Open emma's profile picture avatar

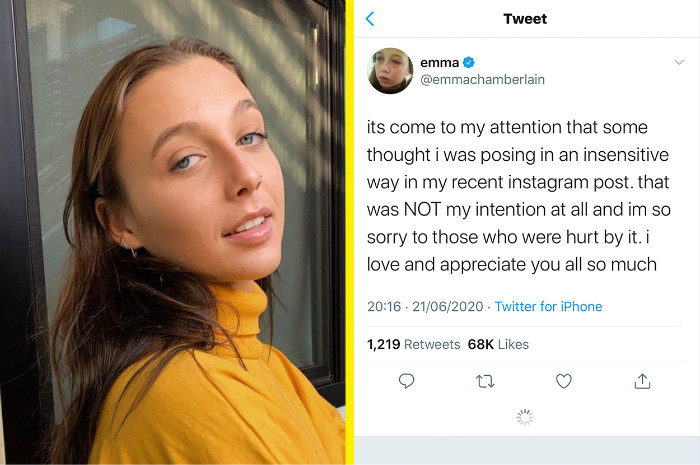[390, 71]
